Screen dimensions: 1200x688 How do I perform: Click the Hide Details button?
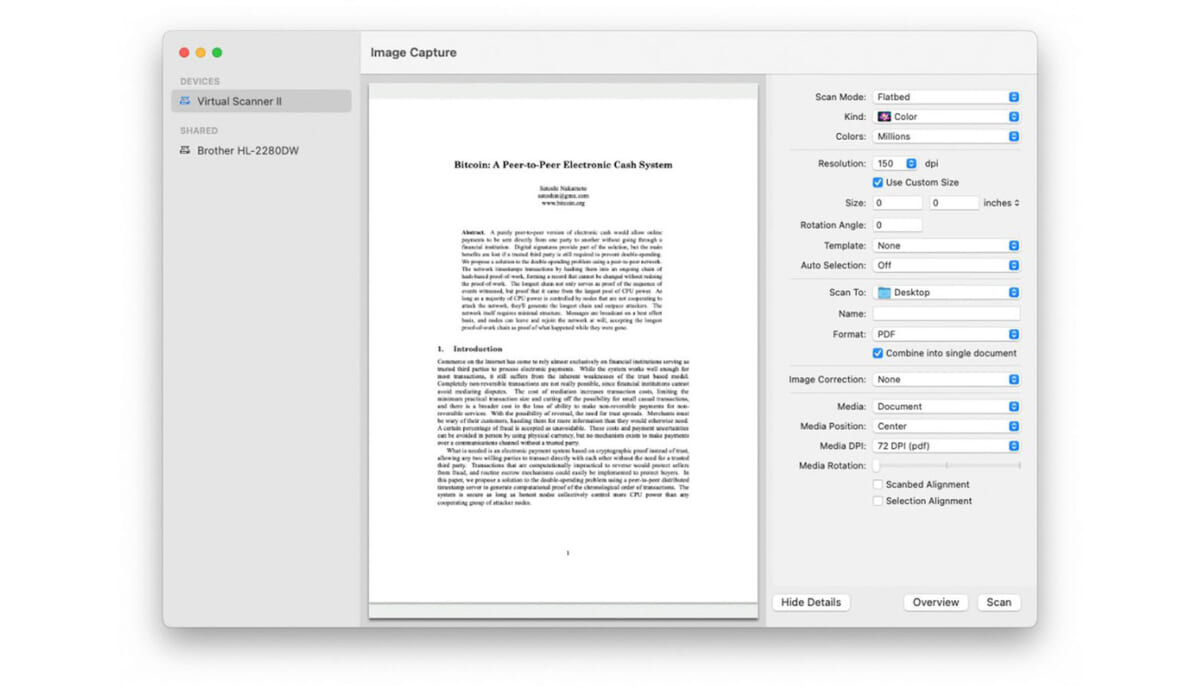coord(812,602)
